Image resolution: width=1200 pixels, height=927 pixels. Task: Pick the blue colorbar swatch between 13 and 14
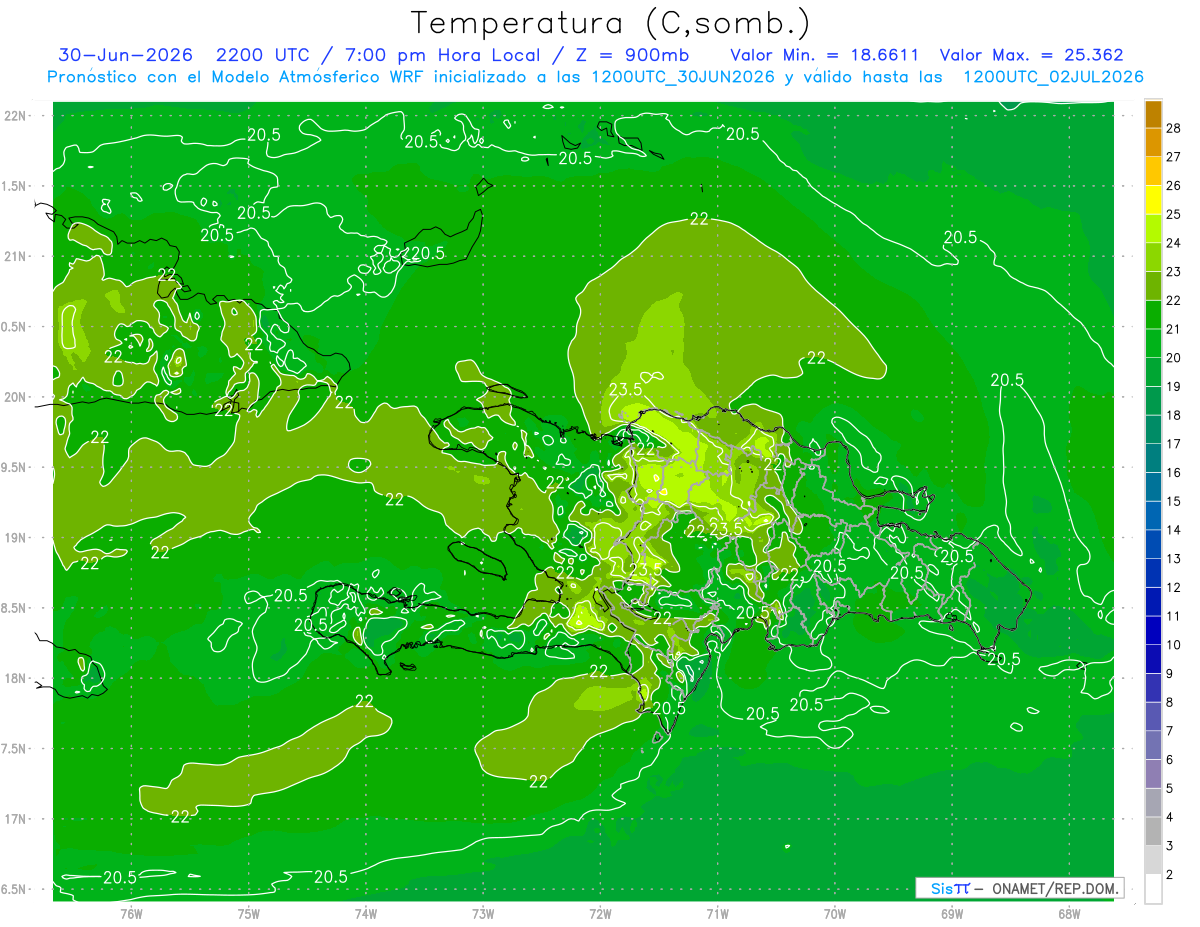(x=1153, y=544)
